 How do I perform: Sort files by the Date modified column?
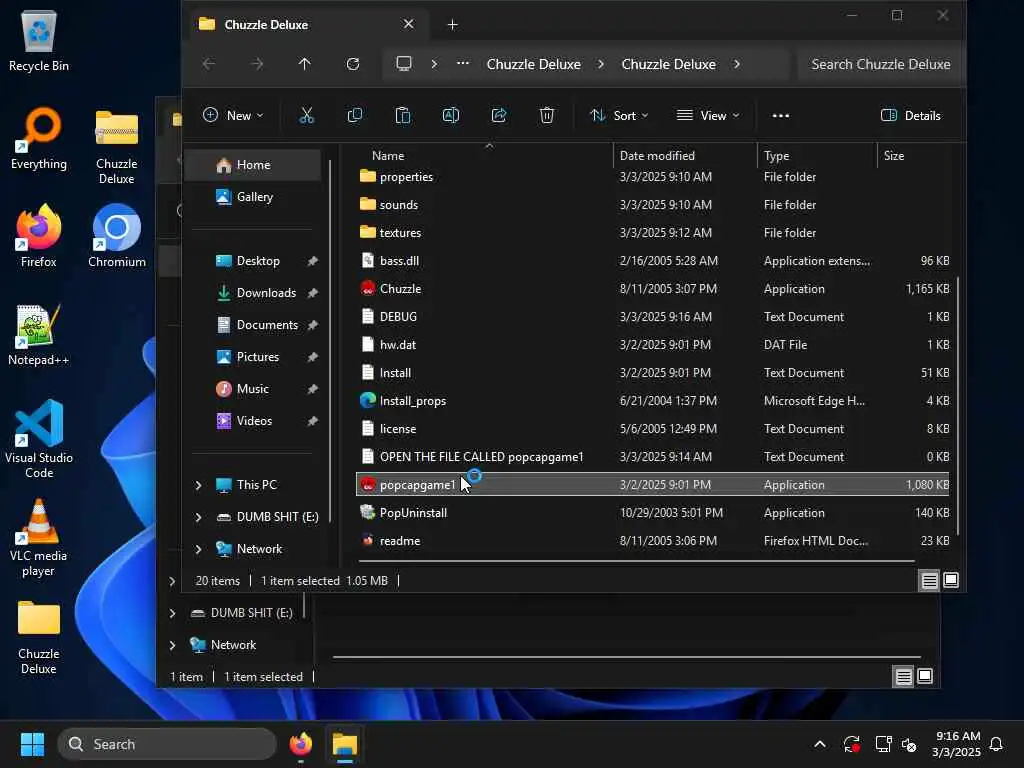[685, 155]
